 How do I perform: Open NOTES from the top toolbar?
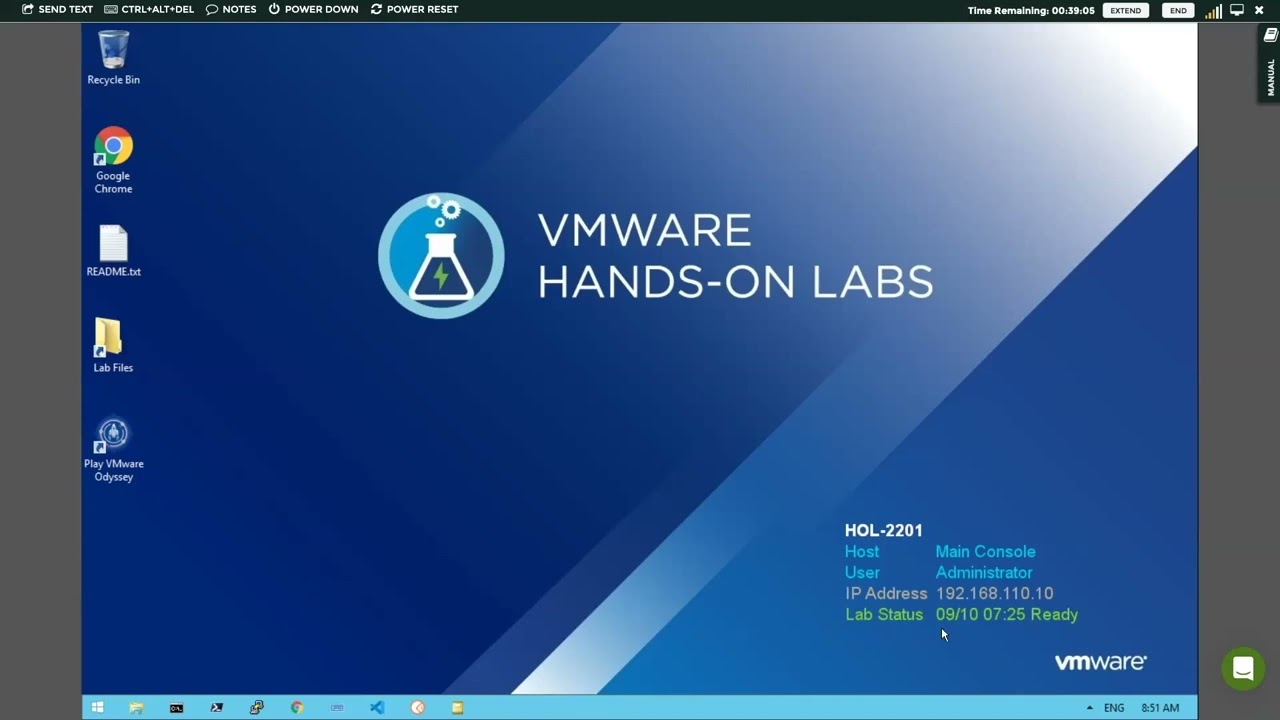click(x=231, y=10)
